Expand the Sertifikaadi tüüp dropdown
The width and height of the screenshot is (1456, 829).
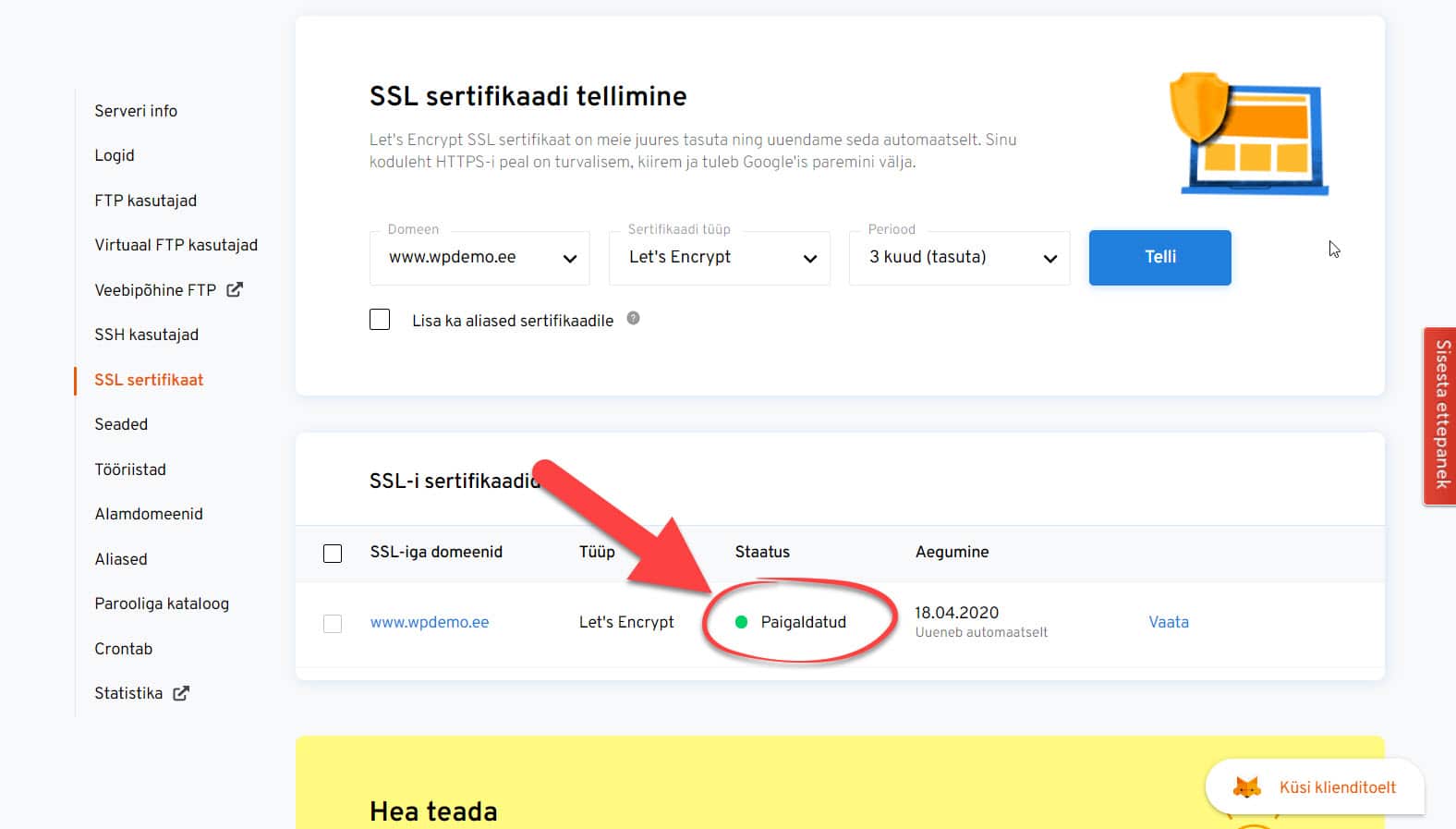coord(720,258)
